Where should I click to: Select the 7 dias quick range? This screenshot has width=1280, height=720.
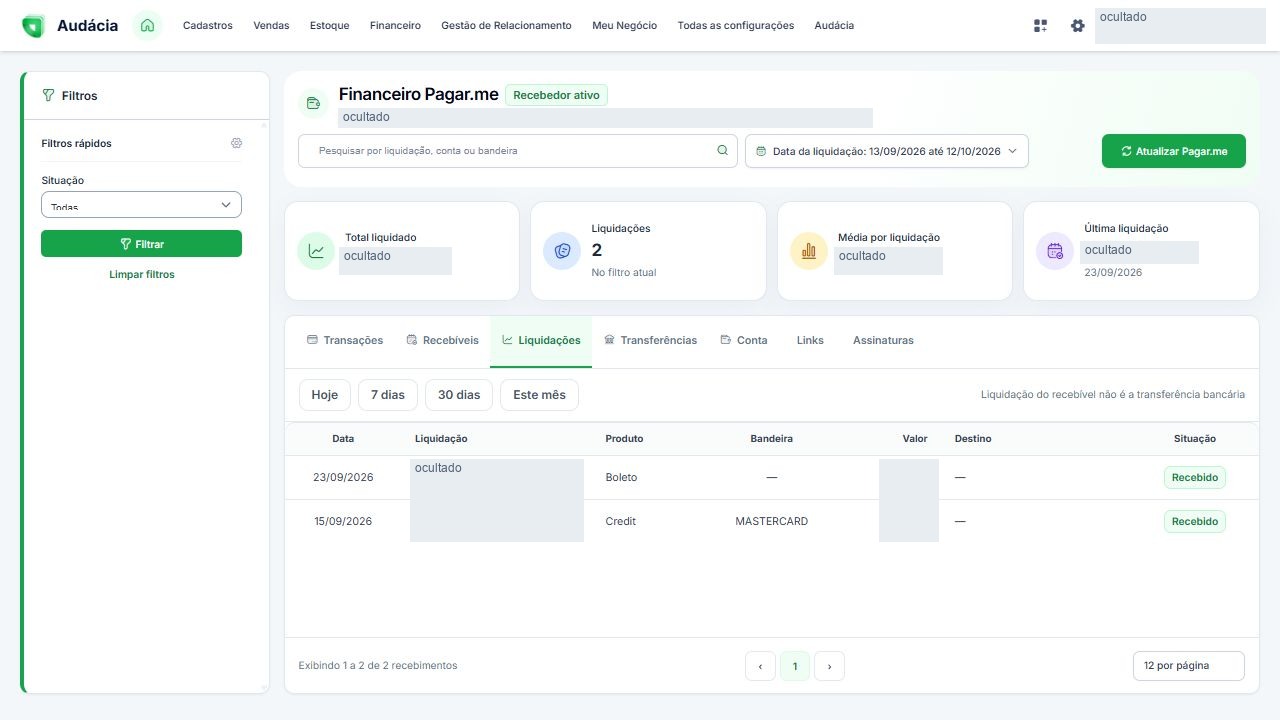388,395
